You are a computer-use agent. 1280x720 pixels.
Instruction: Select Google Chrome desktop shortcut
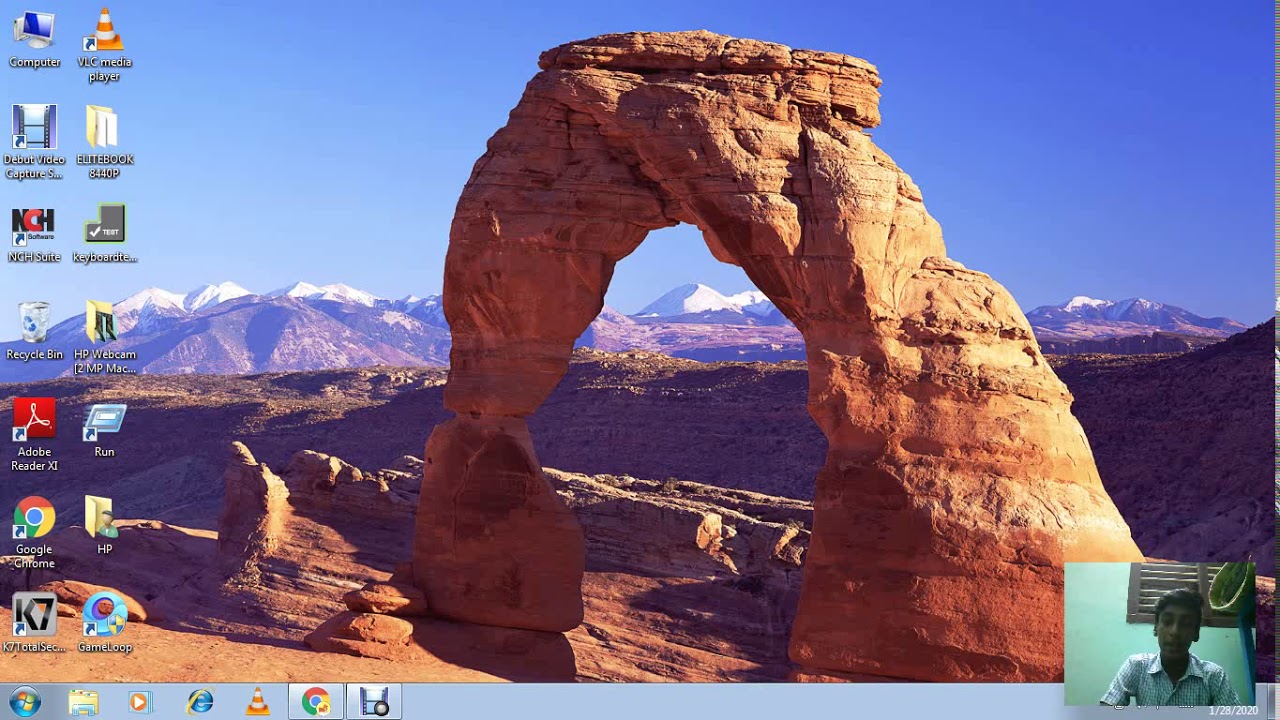(34, 533)
